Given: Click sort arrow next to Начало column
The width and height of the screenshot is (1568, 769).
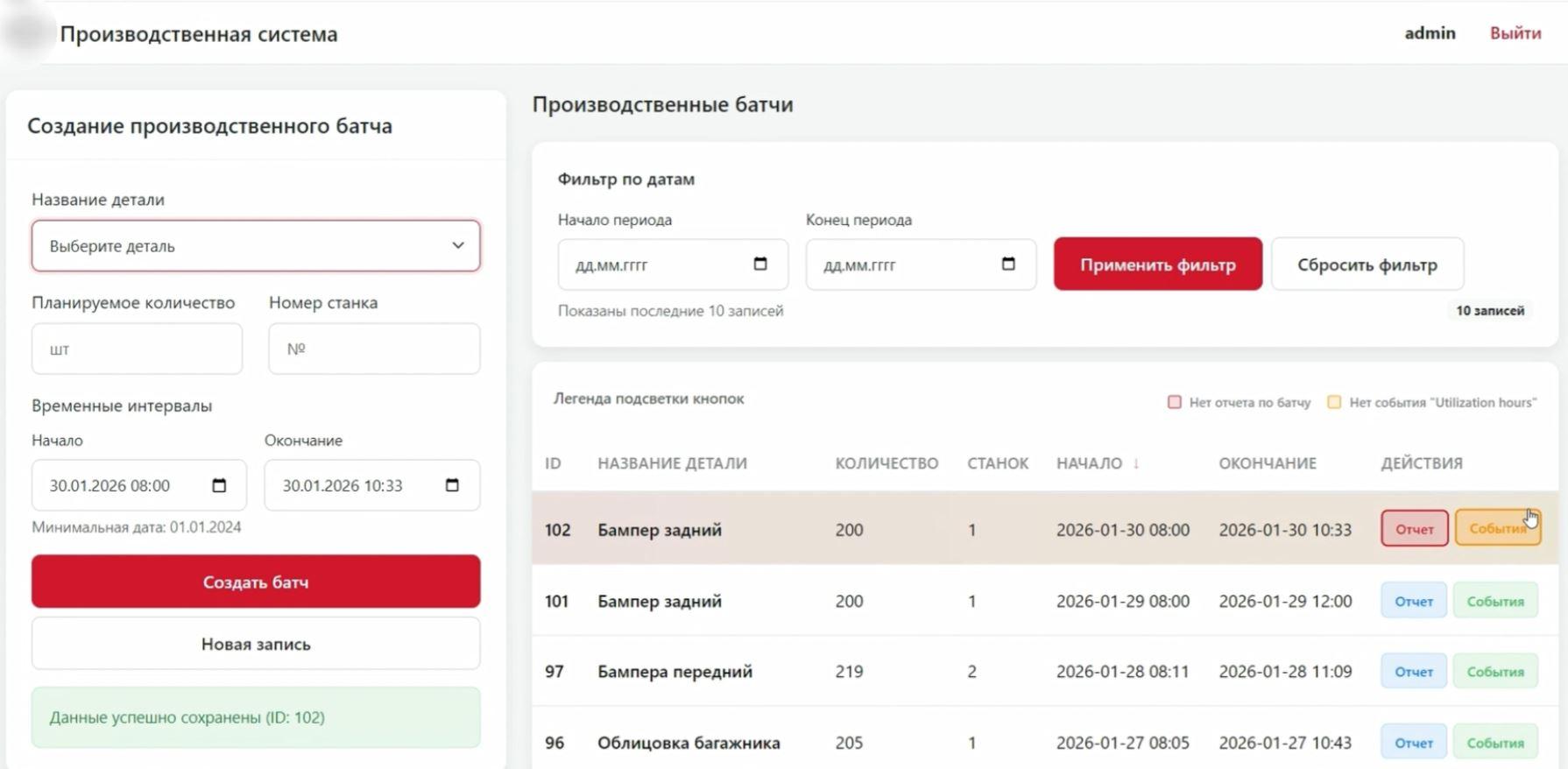Looking at the screenshot, I should (x=1136, y=463).
